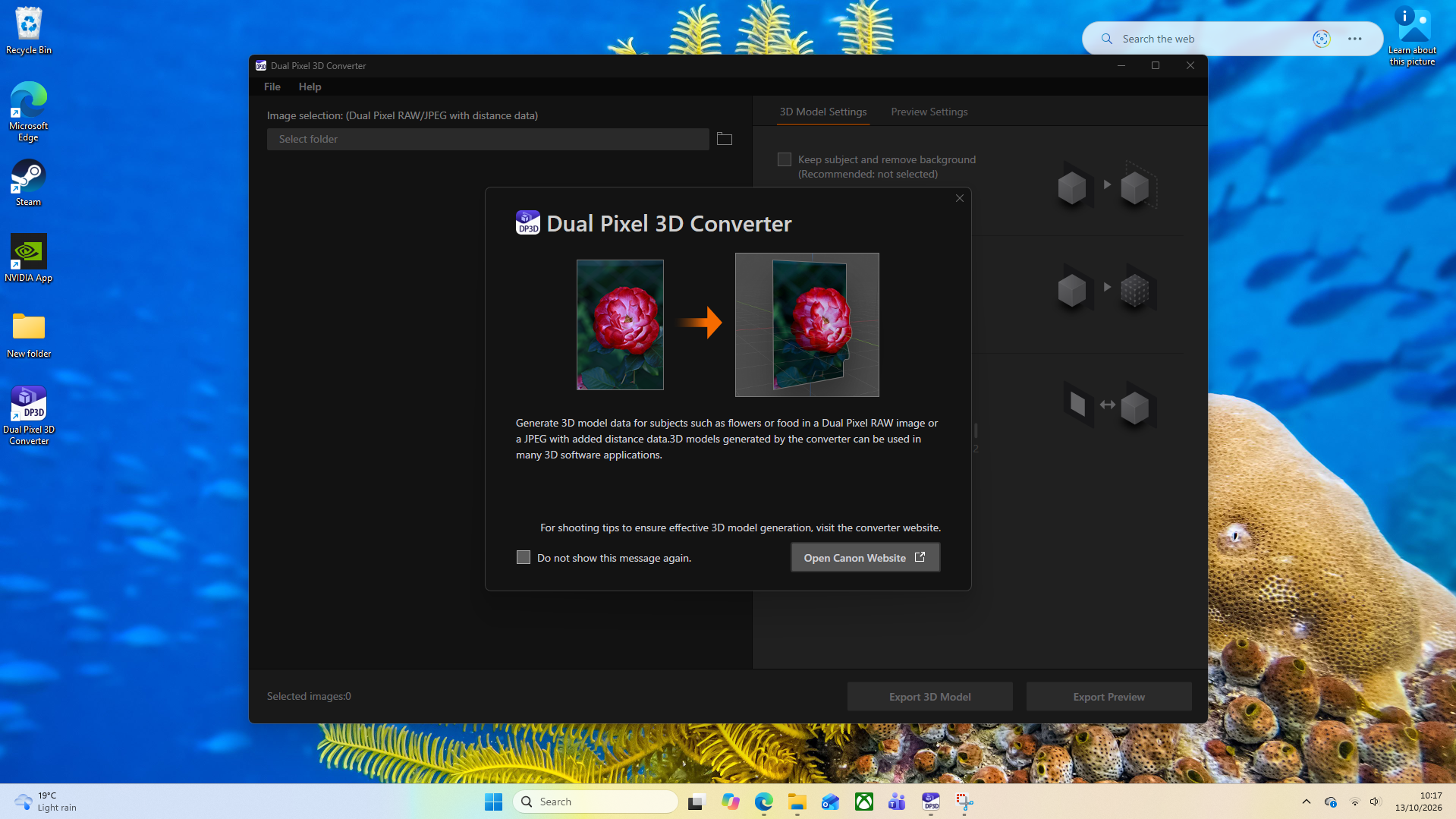
Task: Select the New folder desktop icon
Action: coord(29,335)
